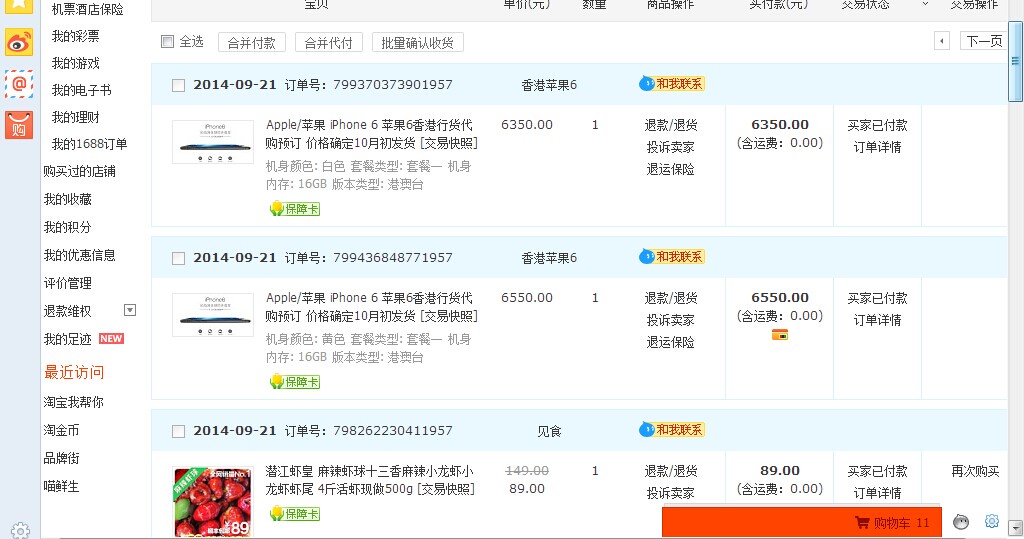
Task: Open 机票酒店保险 in sidebar
Action: pyautogui.click(x=88, y=9)
